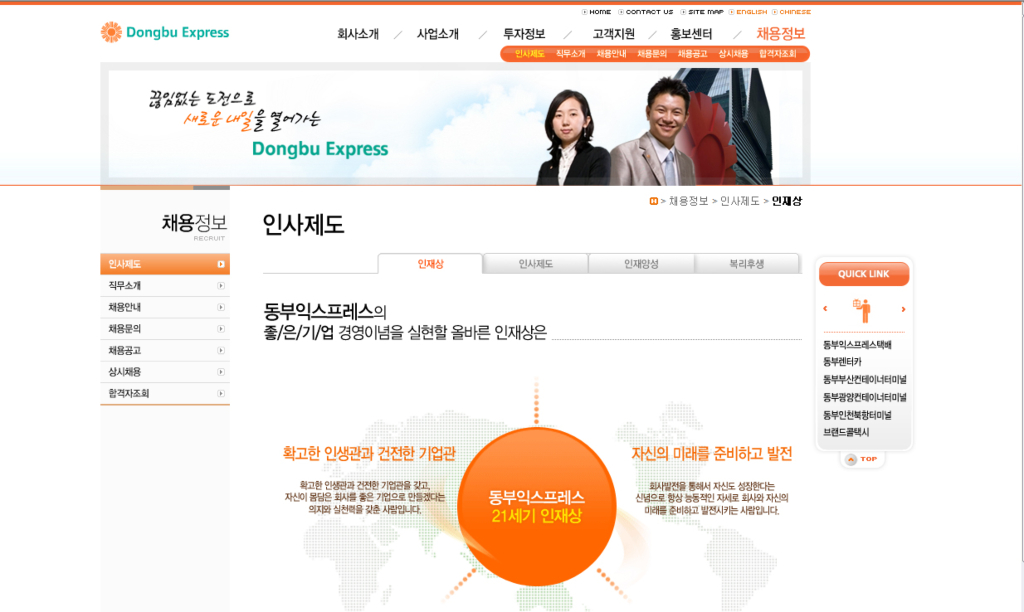Open the HOME link at top
This screenshot has width=1024, height=612.
pyautogui.click(x=597, y=12)
